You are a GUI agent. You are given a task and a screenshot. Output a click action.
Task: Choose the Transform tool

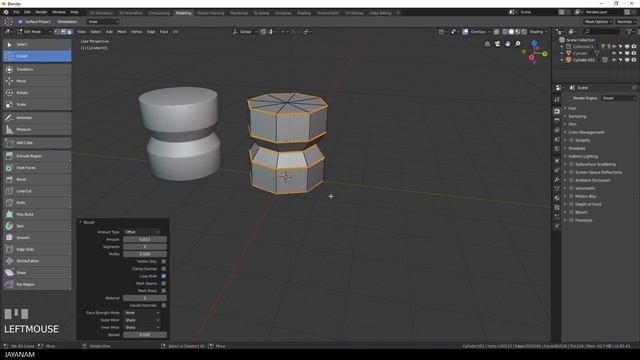pos(37,69)
